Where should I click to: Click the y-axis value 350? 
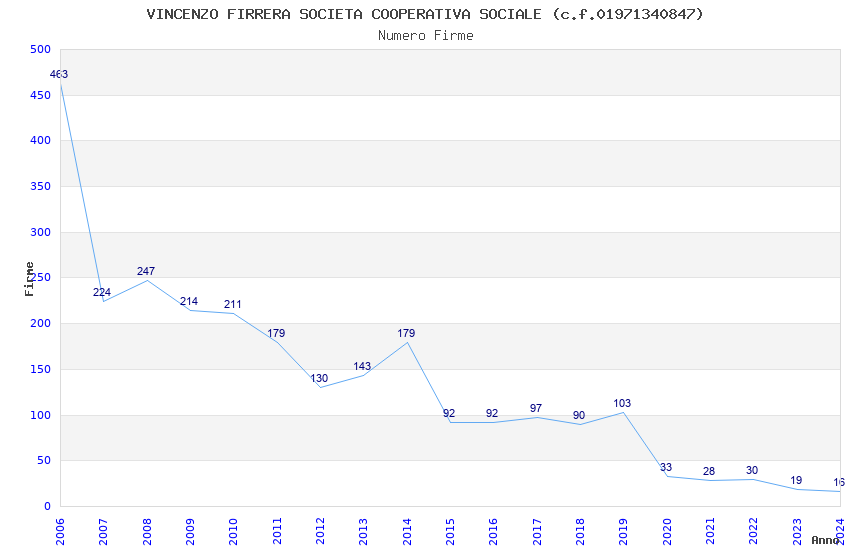(x=41, y=186)
